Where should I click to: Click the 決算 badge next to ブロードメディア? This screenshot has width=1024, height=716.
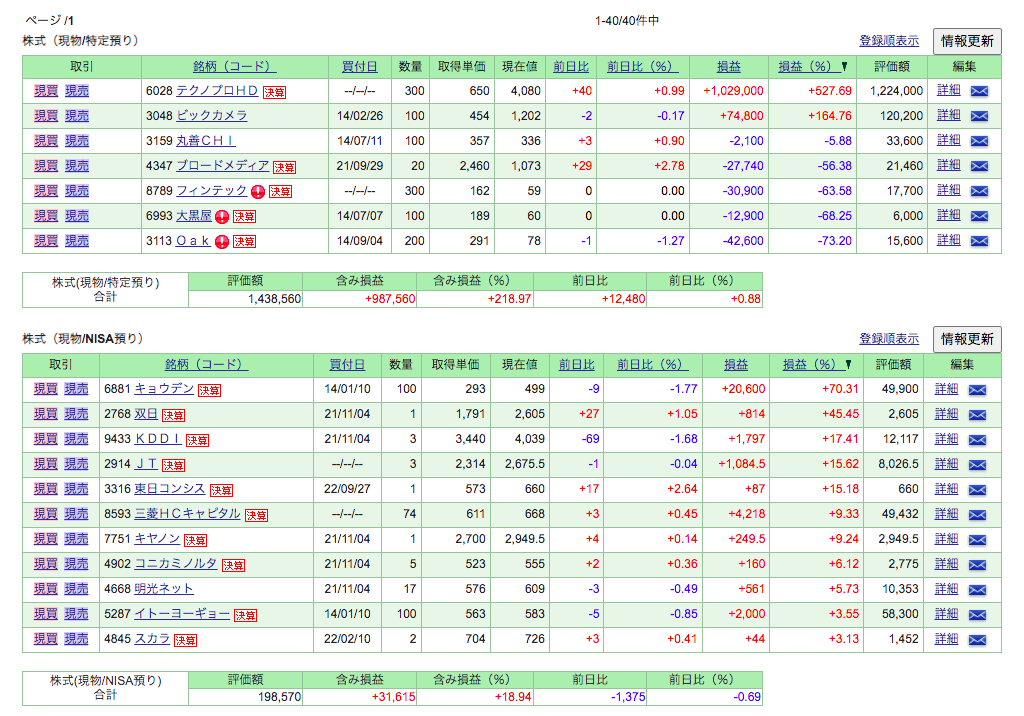284,167
